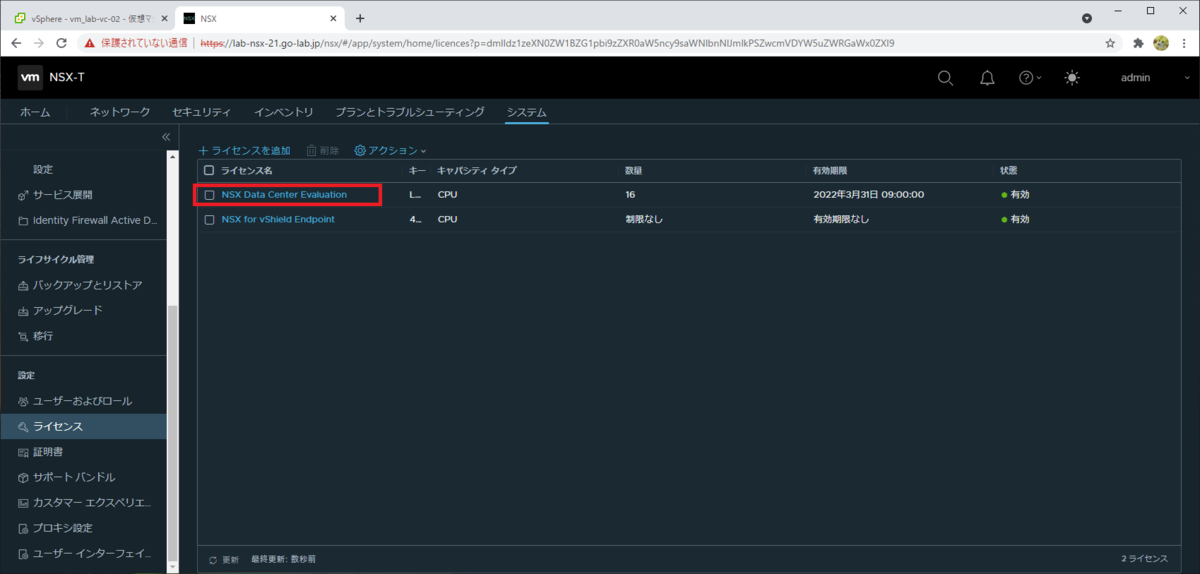Sort by 有効期限 column header
Screen dimensions: 1200x574
click(831, 171)
